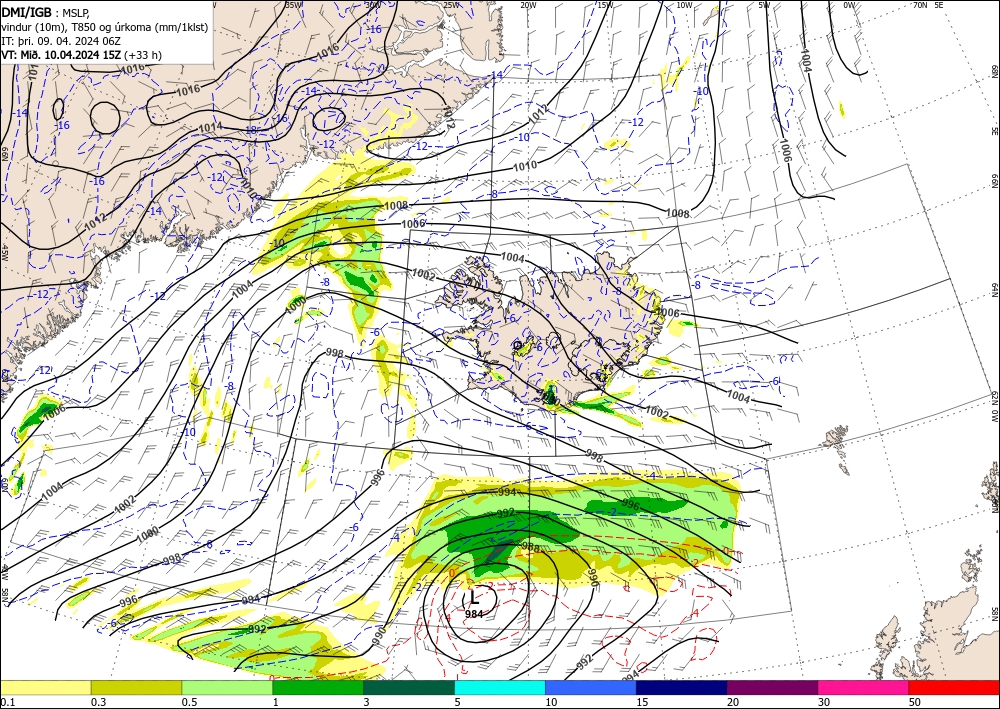Click the '30' legend scale value
The height and width of the screenshot is (709, 1000).
coord(824,702)
